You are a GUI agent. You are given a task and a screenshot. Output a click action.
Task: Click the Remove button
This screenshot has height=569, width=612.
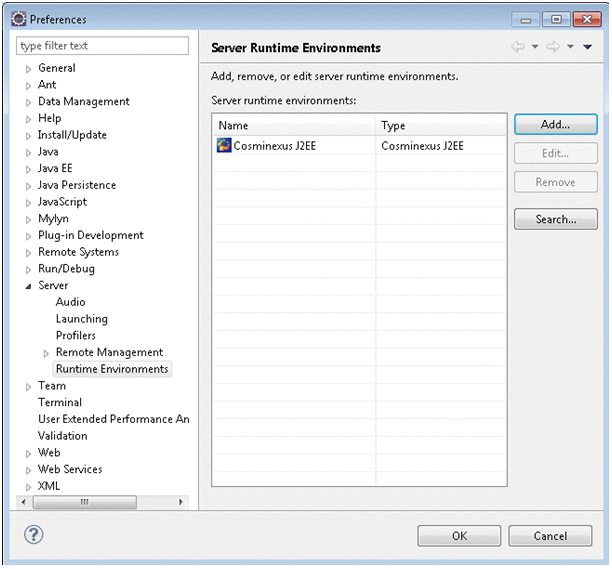click(x=555, y=182)
